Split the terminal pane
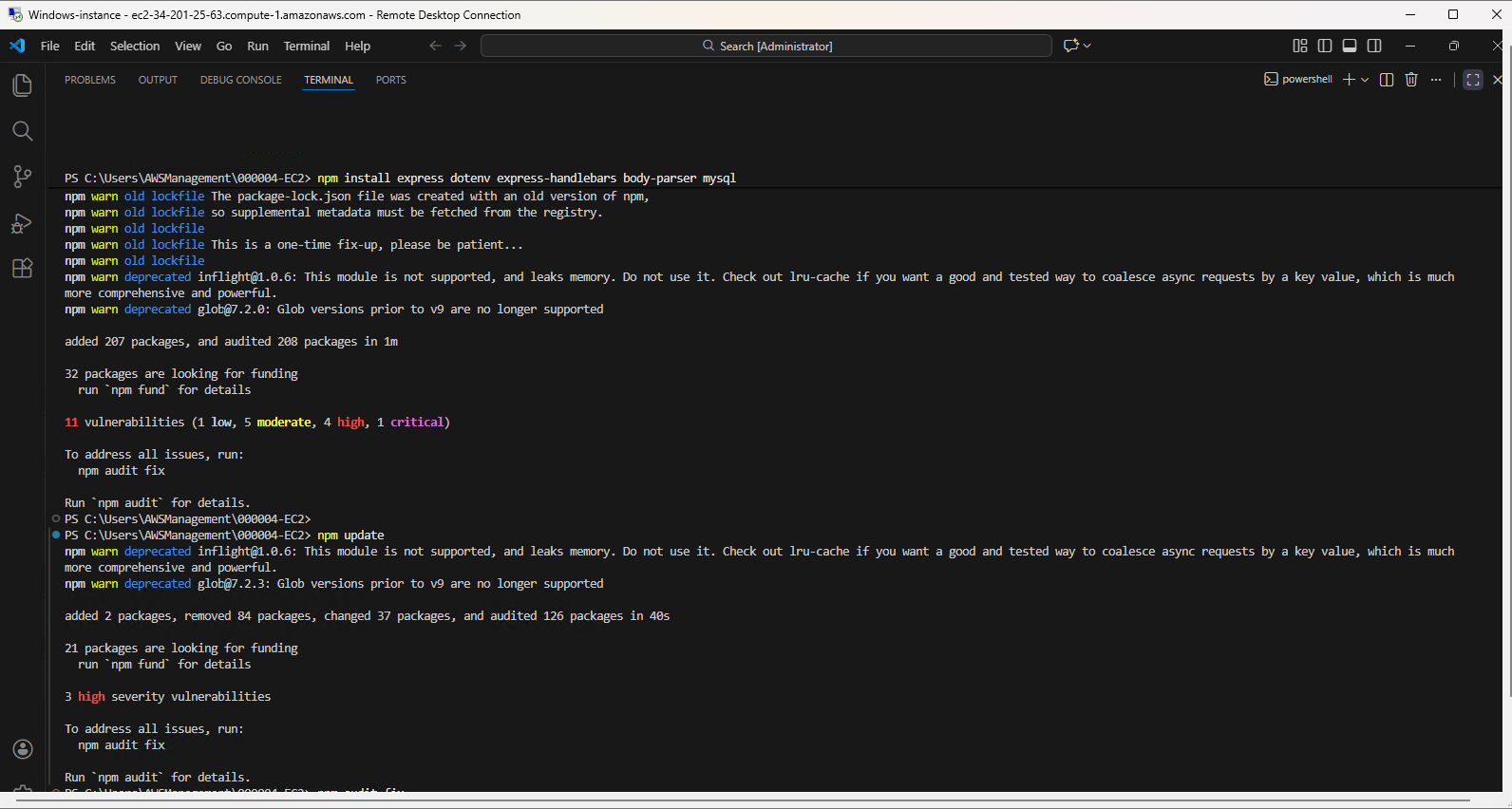Viewport: 1512px width, 809px height. pos(1387,80)
